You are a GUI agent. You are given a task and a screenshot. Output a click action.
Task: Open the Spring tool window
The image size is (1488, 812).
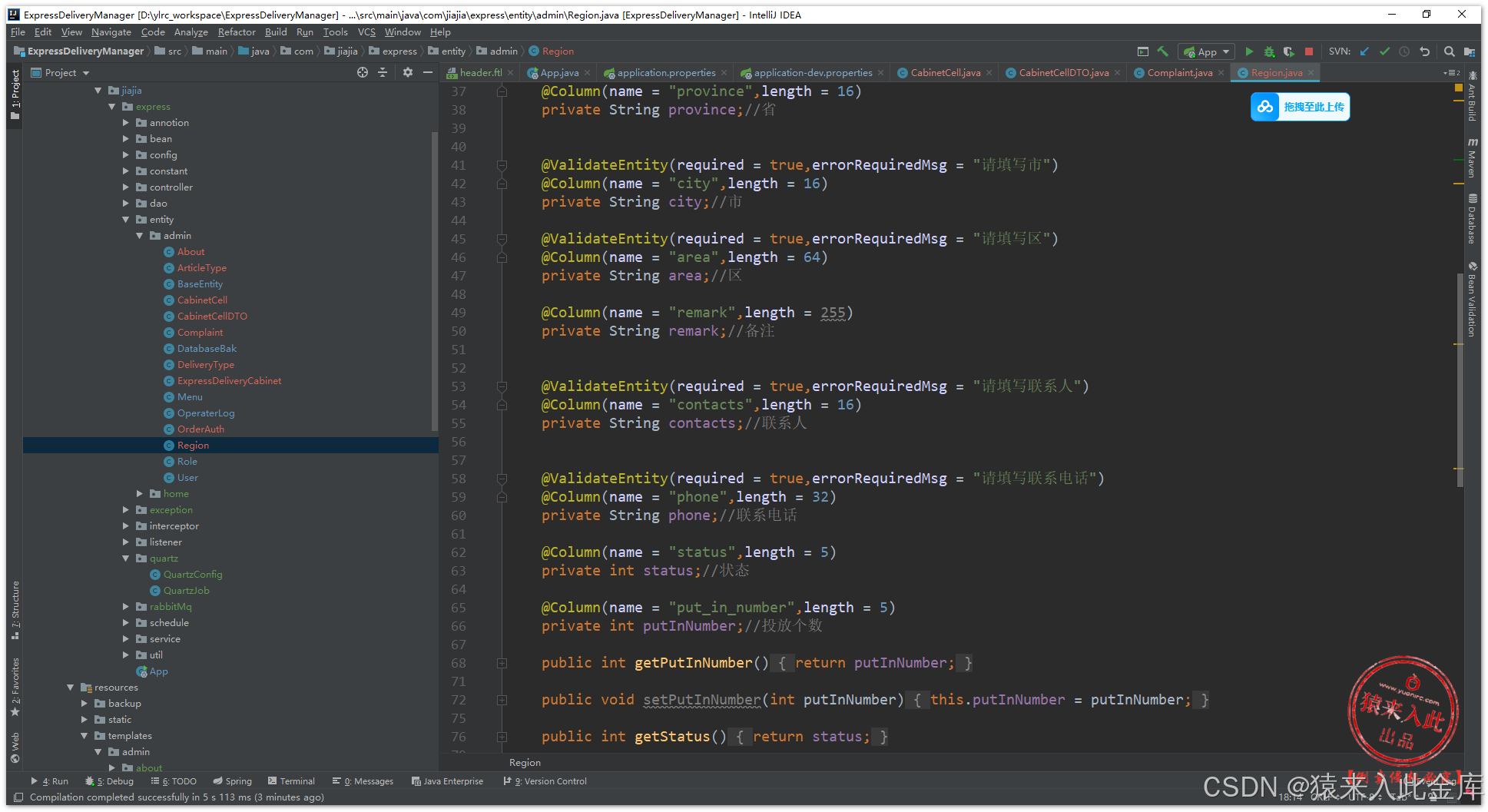[x=233, y=781]
